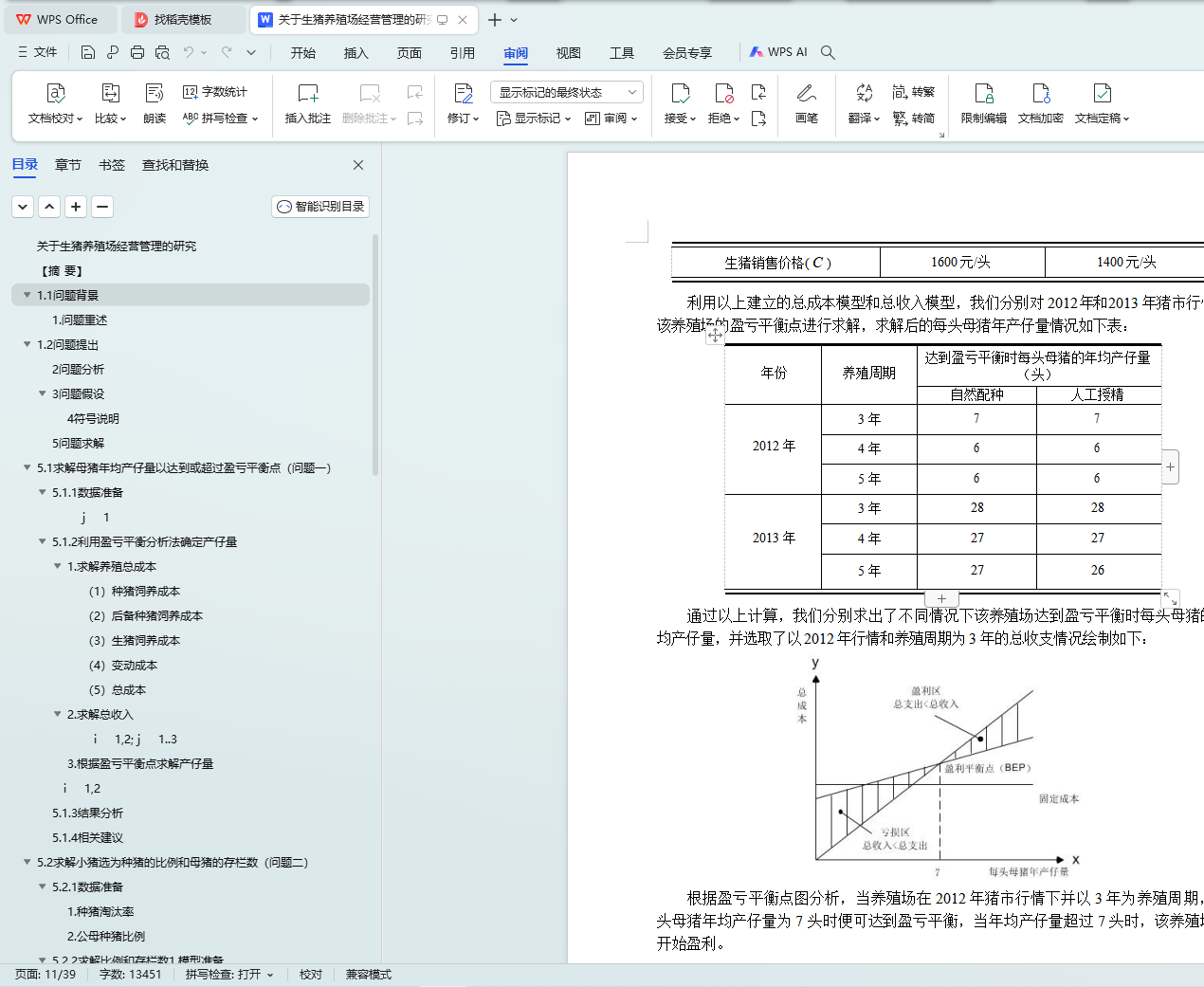The width and height of the screenshot is (1204, 987).
Task: Click the track changes (修订) icon
Action: point(463,93)
